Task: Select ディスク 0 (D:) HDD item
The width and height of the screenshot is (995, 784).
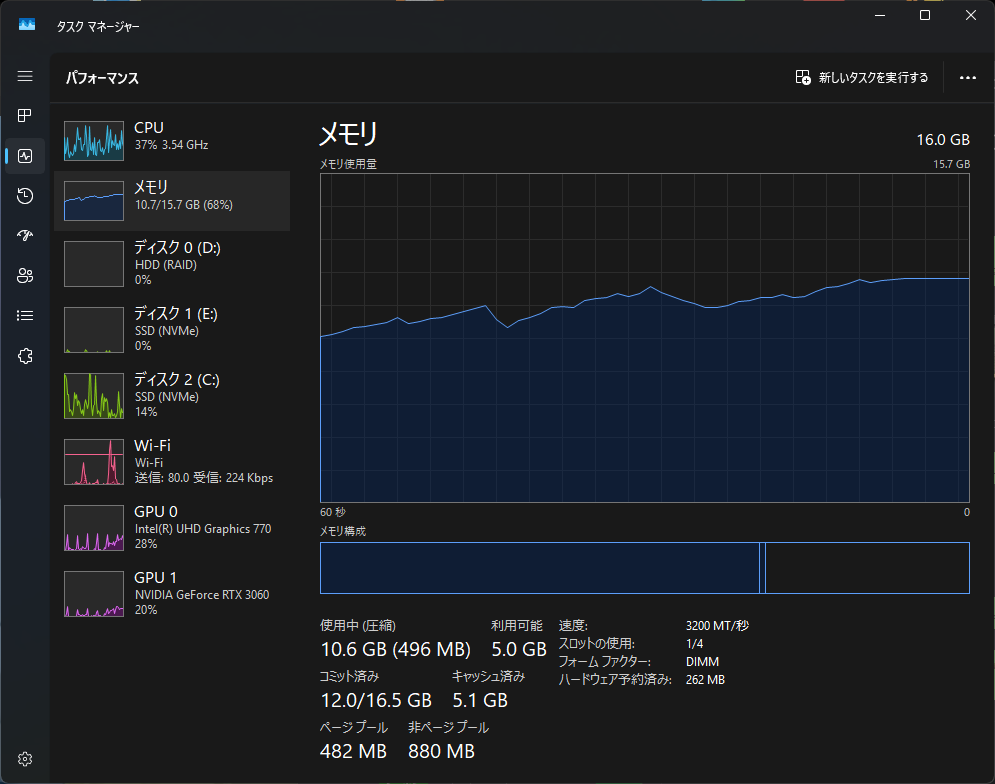Action: click(172, 263)
